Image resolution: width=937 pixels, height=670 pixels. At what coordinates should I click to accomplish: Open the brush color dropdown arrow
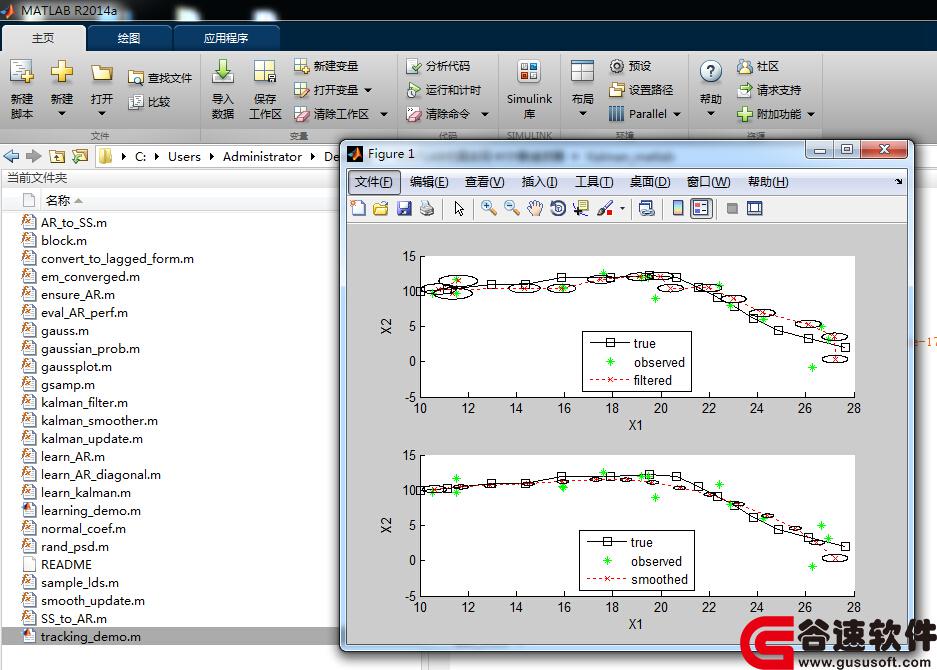coord(622,209)
